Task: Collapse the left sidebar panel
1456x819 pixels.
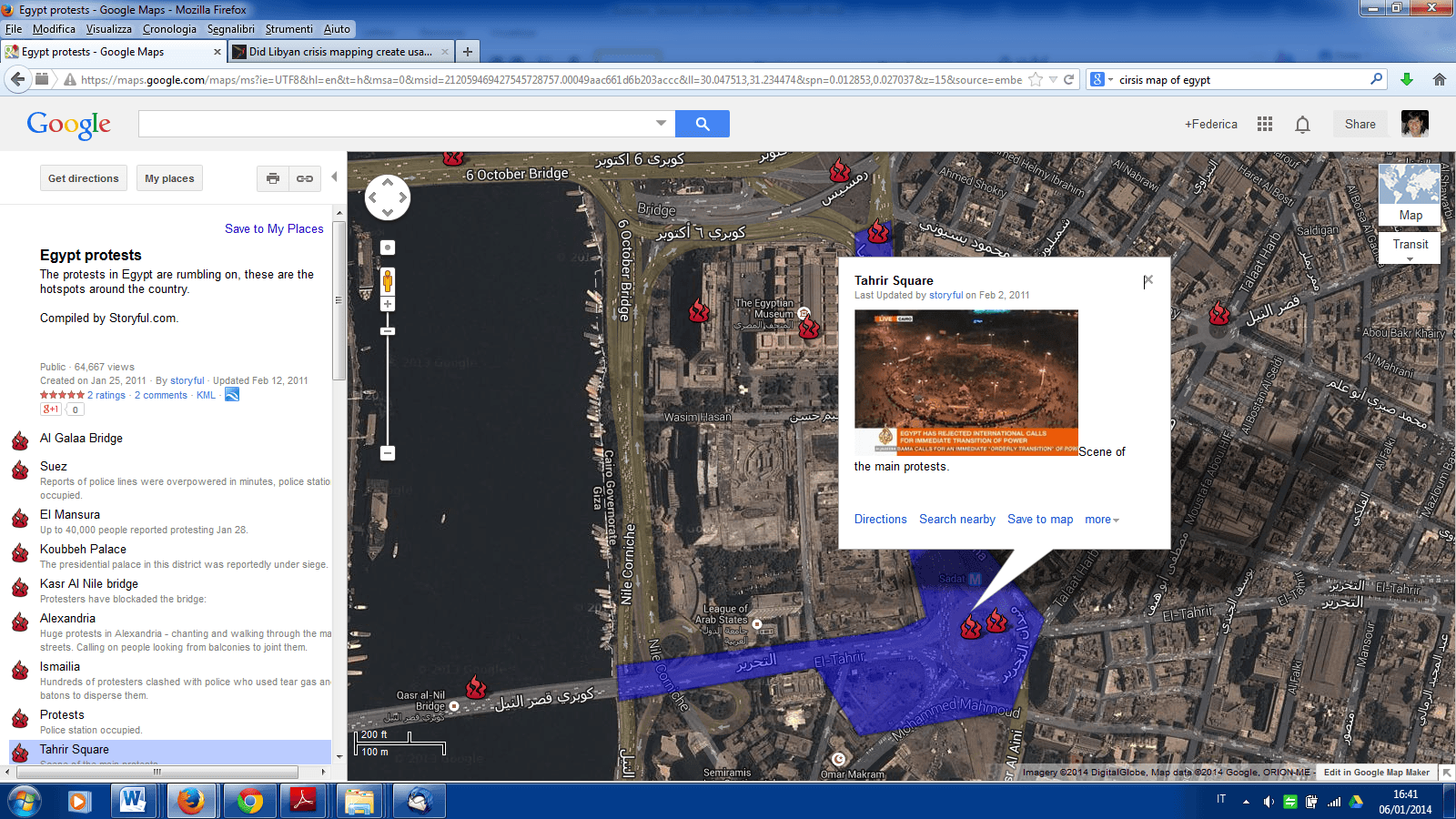Action: (334, 177)
